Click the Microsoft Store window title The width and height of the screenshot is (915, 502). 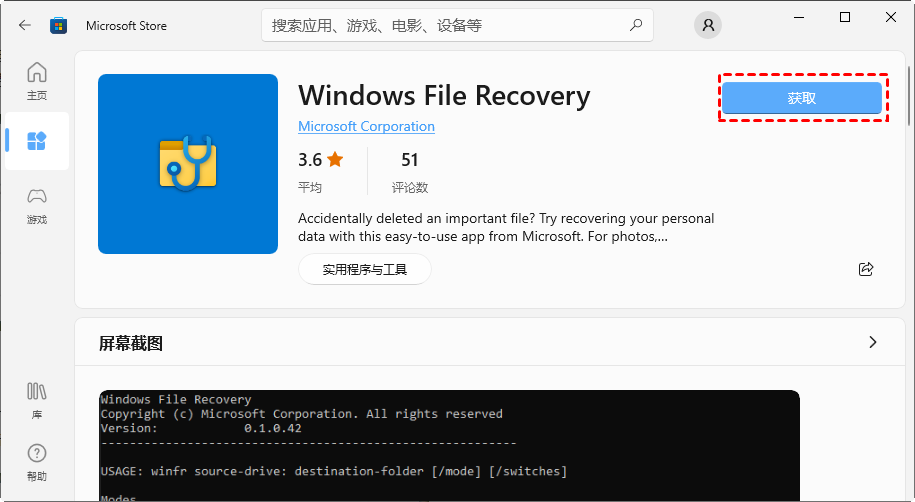coord(126,26)
